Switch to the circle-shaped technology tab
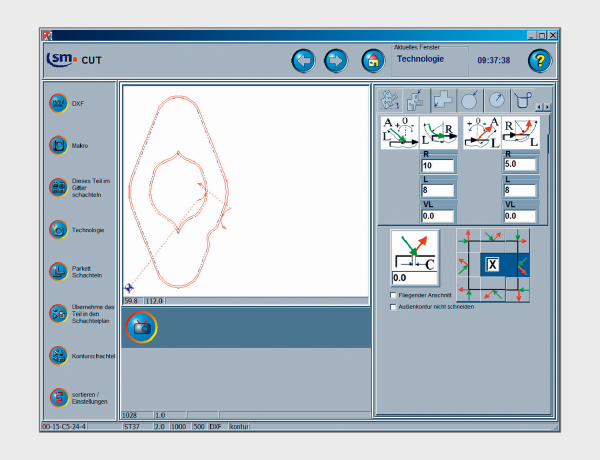 [469, 100]
